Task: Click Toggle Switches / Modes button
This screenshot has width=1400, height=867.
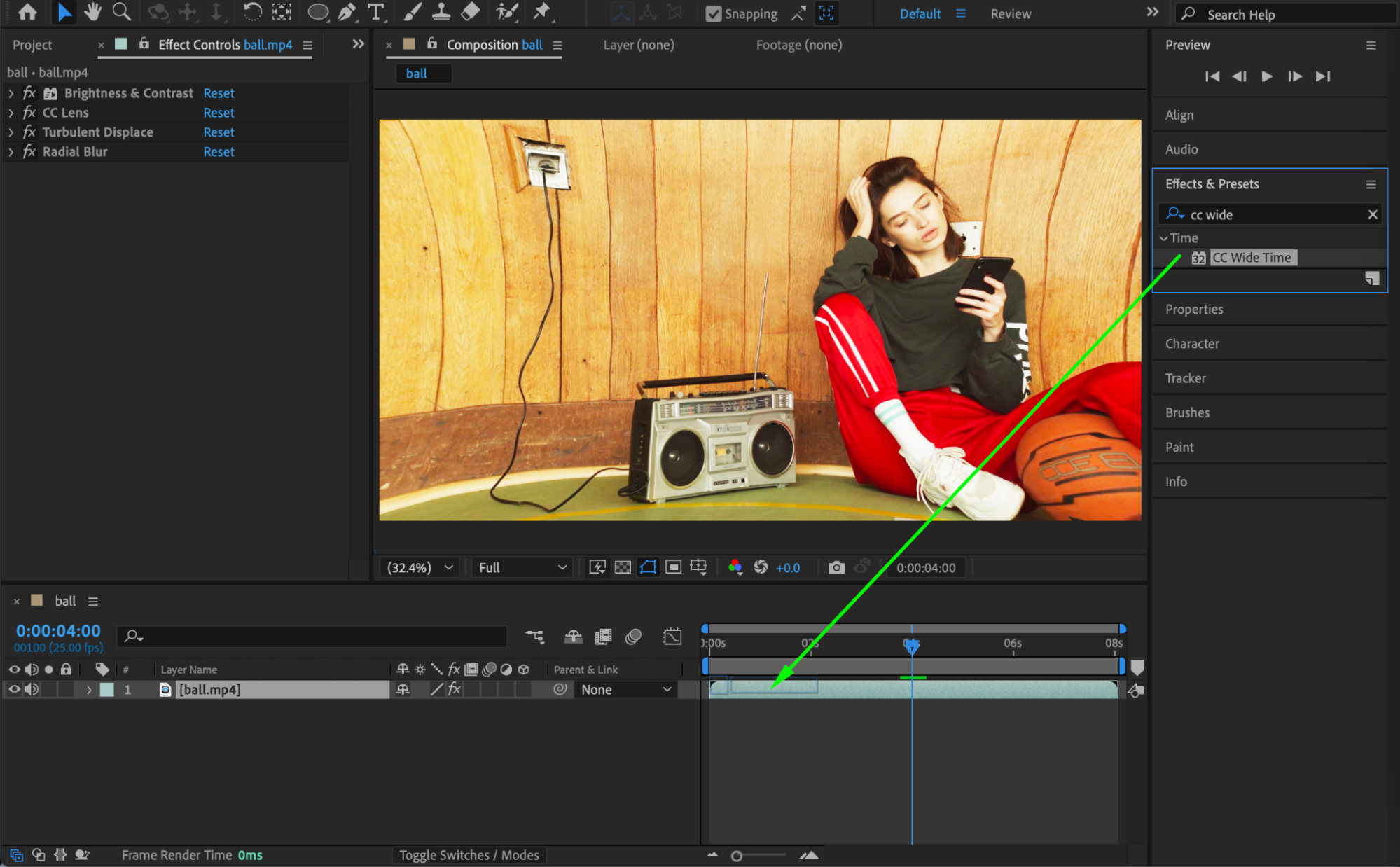Action: click(469, 855)
